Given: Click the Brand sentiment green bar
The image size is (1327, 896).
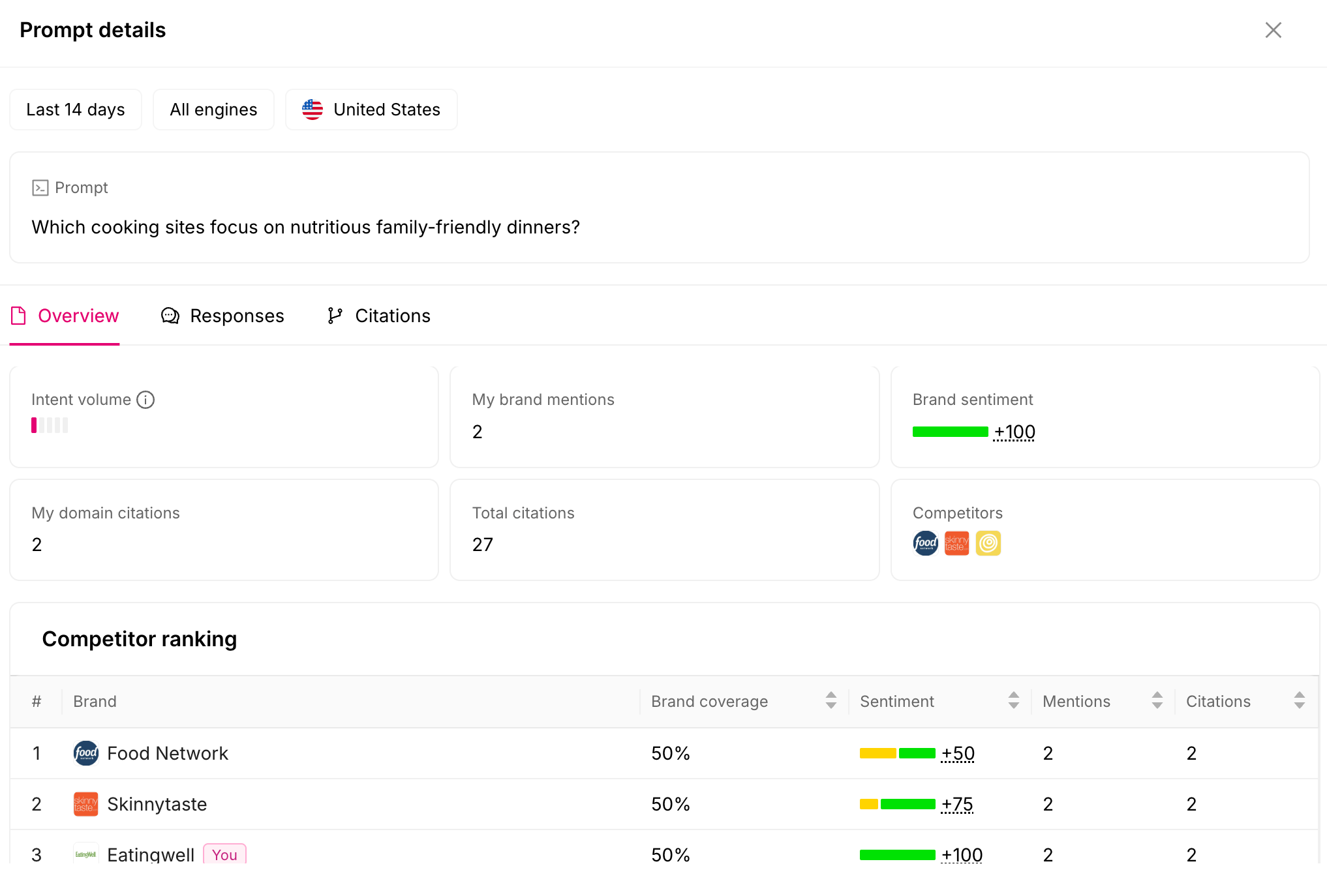Looking at the screenshot, I should [951, 432].
